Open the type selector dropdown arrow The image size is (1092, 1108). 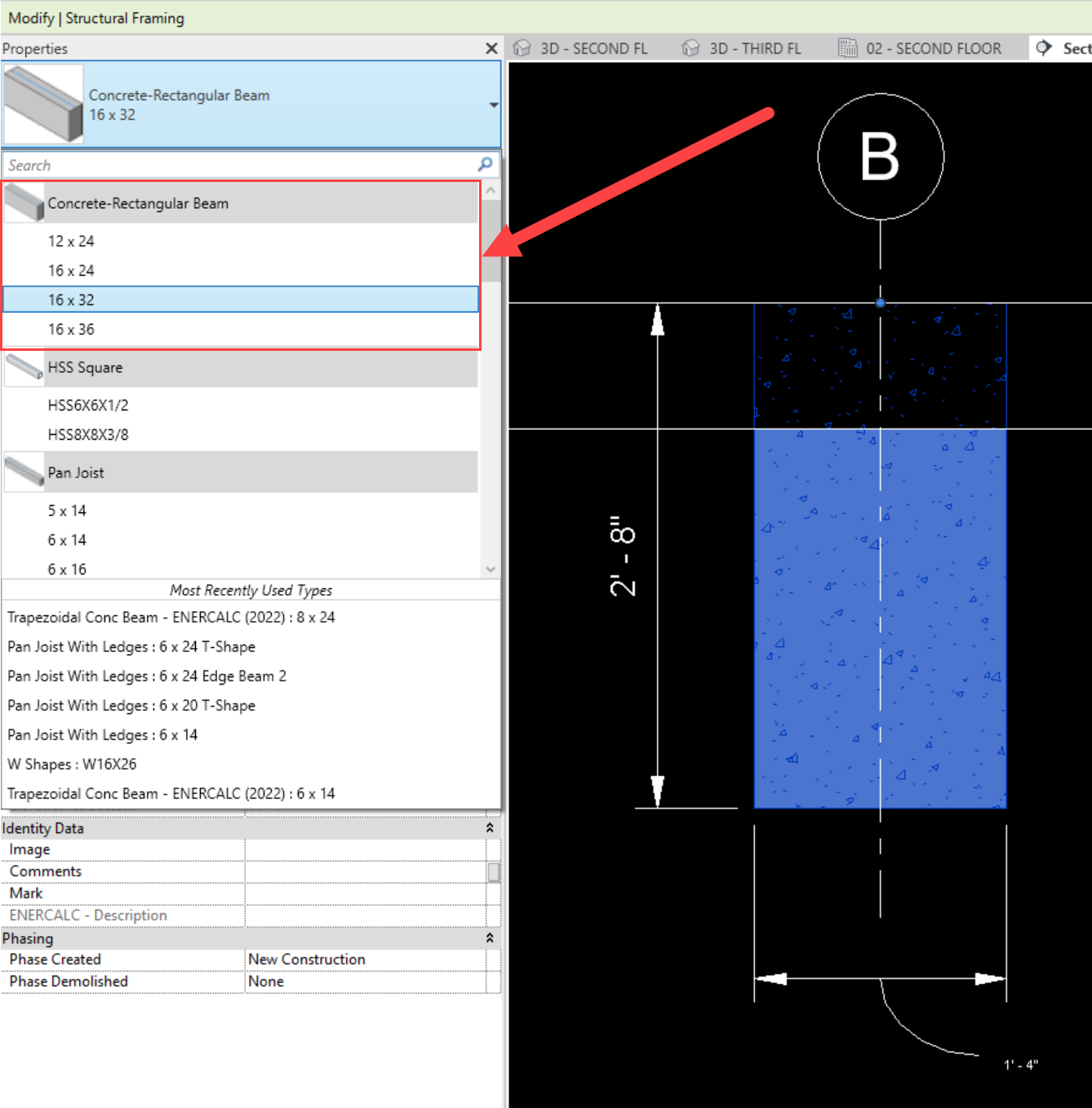[x=493, y=105]
